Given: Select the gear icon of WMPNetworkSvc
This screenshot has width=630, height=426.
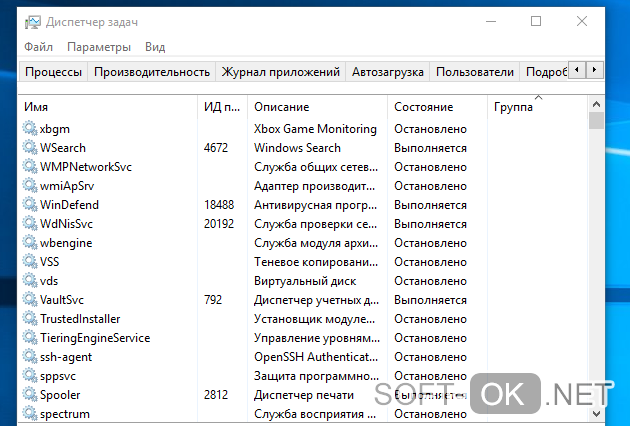Looking at the screenshot, I should 30,166.
